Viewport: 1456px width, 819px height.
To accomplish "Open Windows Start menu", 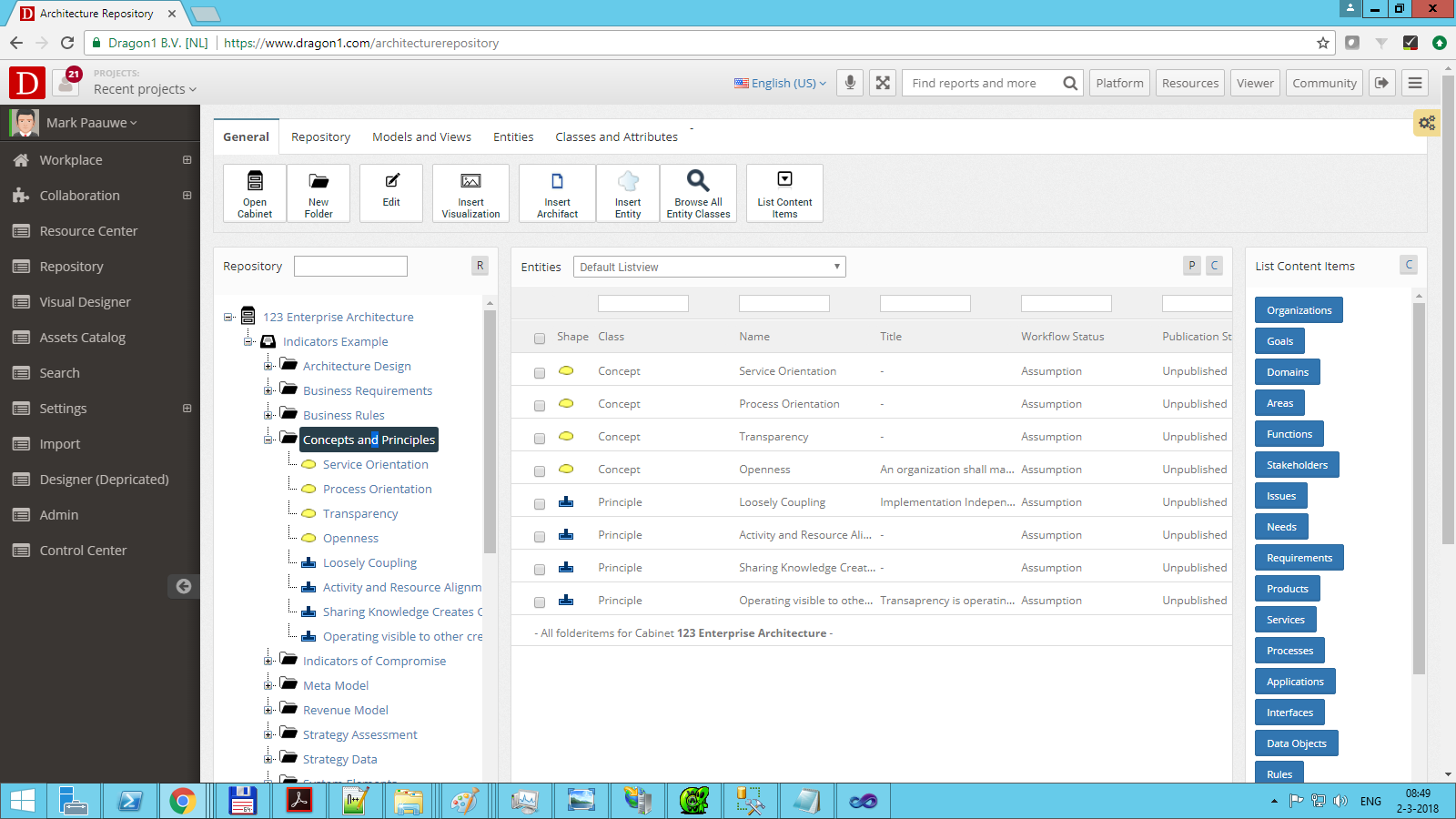I will (x=22, y=801).
